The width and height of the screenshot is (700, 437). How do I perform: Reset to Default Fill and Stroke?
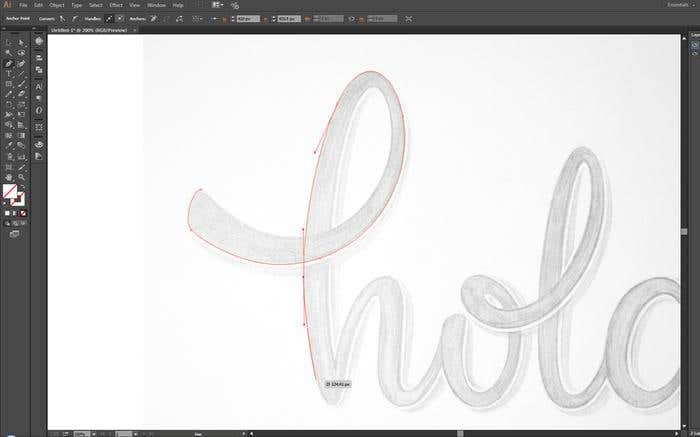click(6, 203)
